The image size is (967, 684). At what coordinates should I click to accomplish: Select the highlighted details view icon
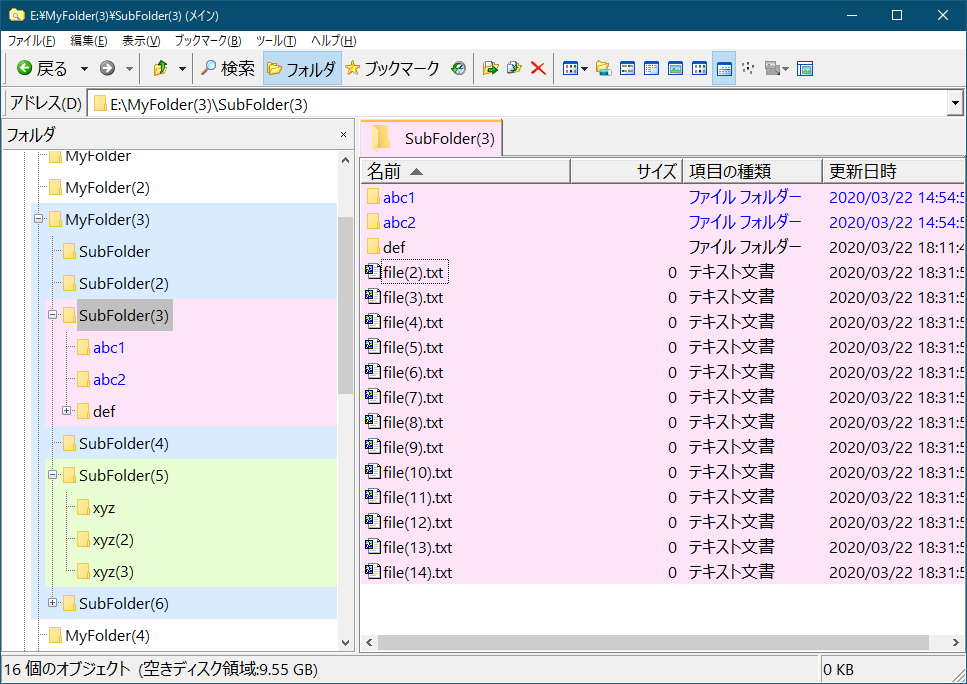[724, 69]
